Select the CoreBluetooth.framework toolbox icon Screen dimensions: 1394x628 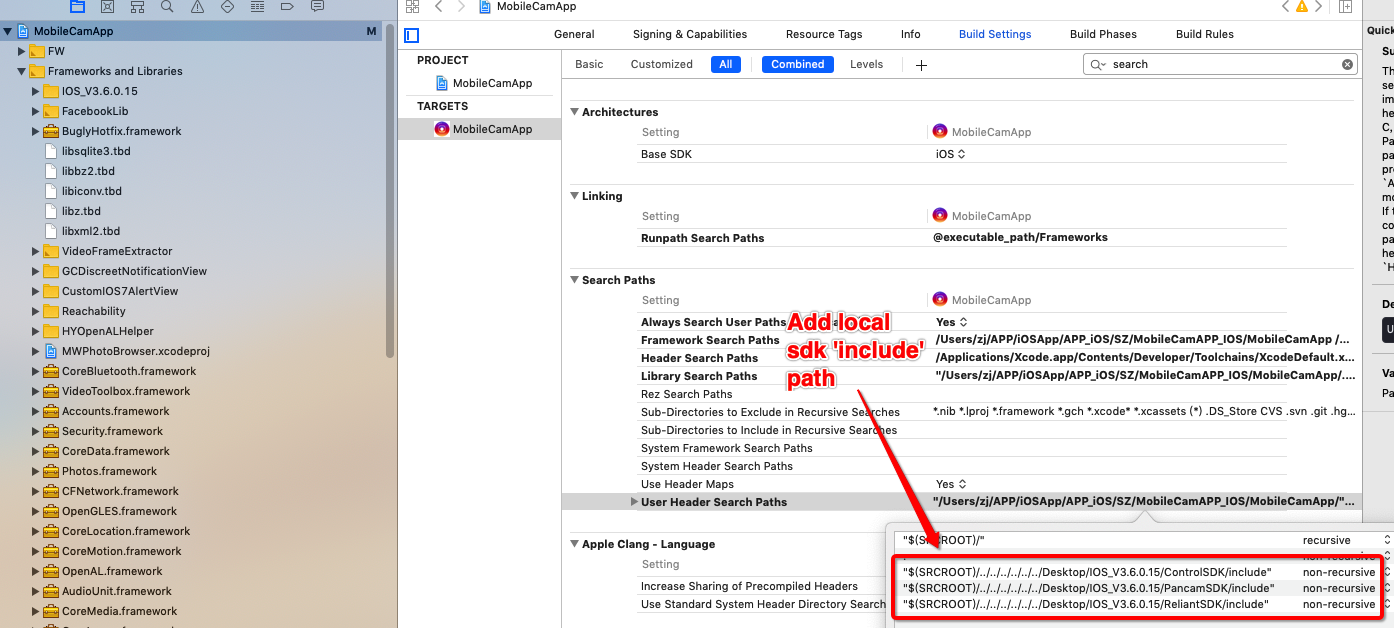[x=51, y=371]
